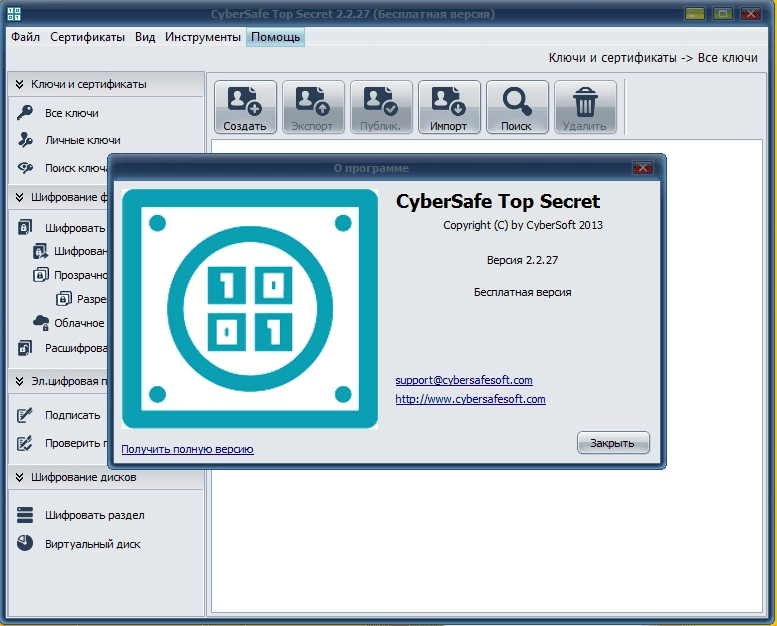
Task: Click the Шифрован sub-item icon
Action: tap(40, 251)
